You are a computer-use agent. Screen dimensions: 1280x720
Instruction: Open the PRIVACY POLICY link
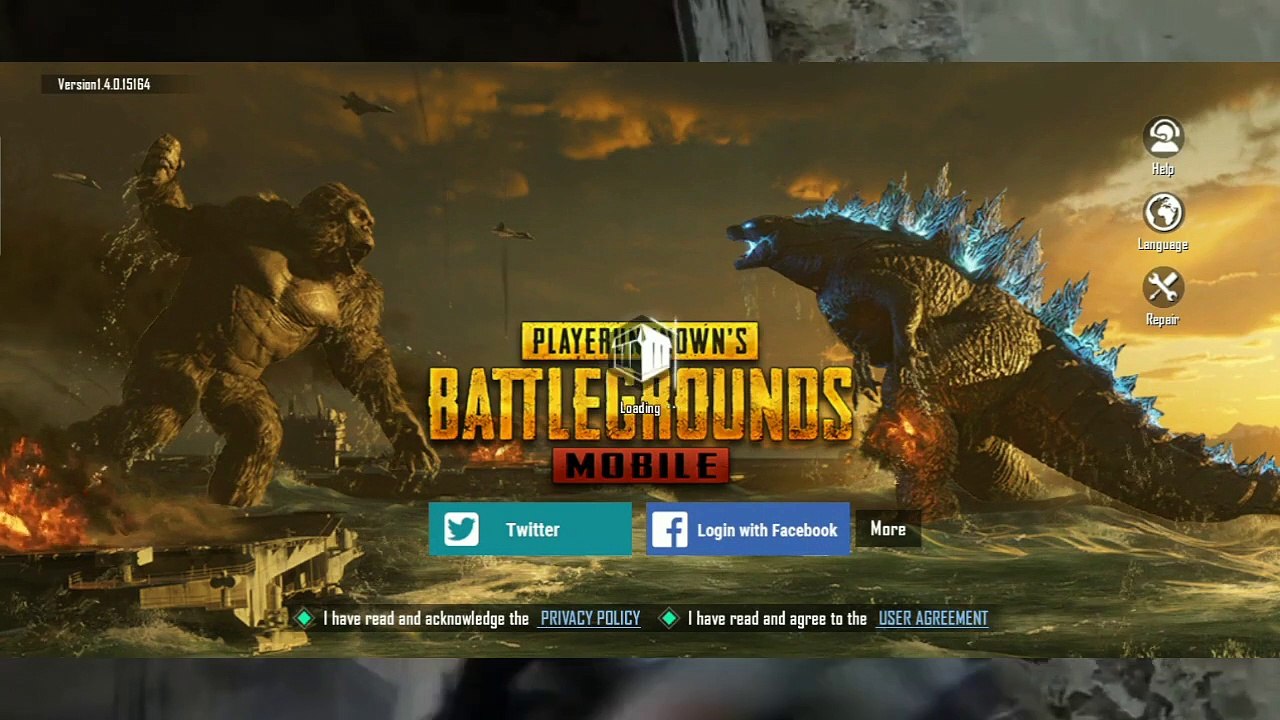click(x=590, y=618)
